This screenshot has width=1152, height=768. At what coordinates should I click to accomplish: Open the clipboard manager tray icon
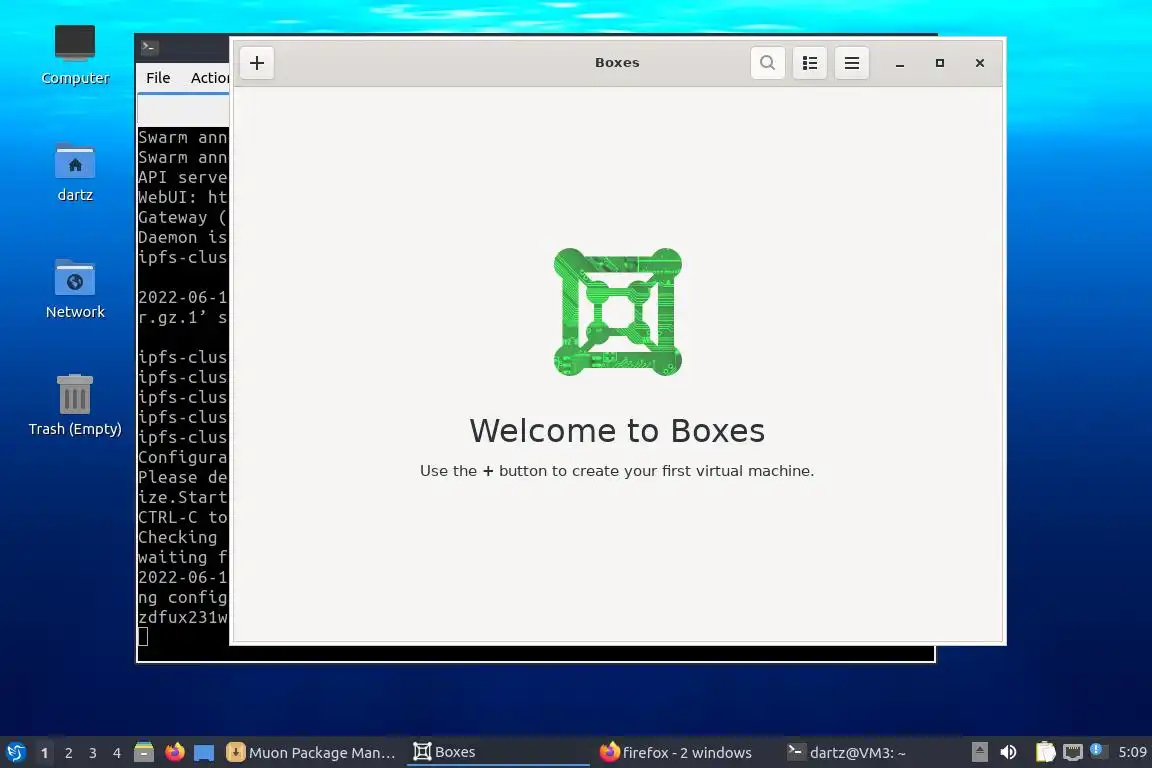tap(1045, 752)
